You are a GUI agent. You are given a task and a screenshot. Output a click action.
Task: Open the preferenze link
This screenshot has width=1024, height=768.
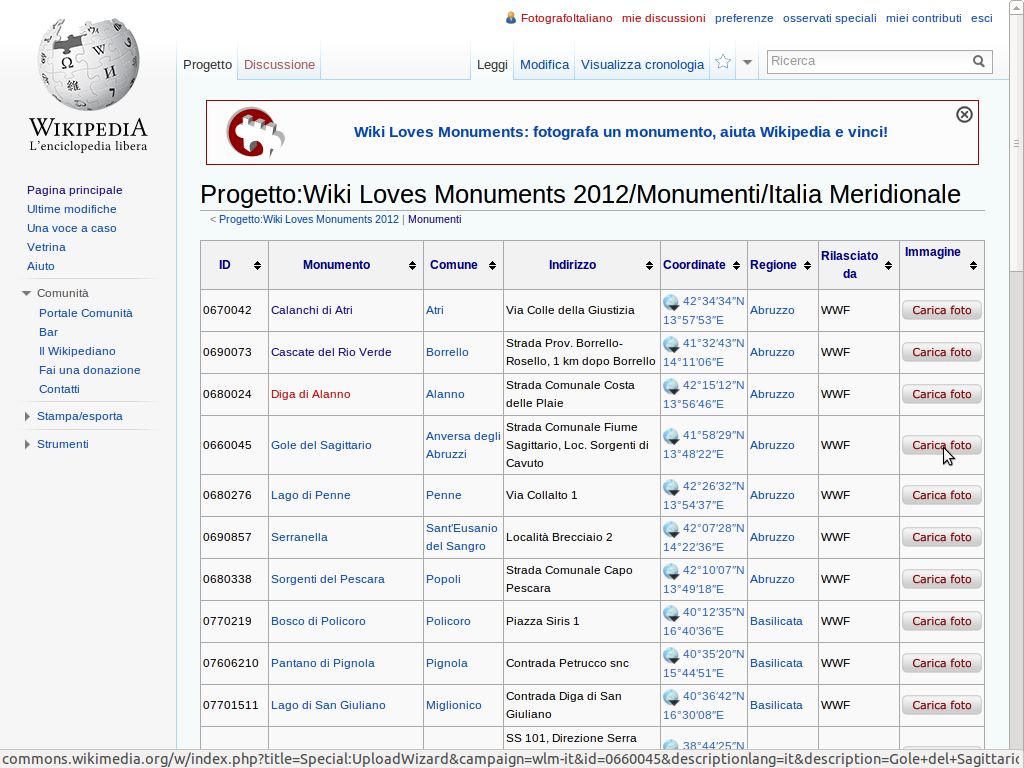pyautogui.click(x=744, y=18)
